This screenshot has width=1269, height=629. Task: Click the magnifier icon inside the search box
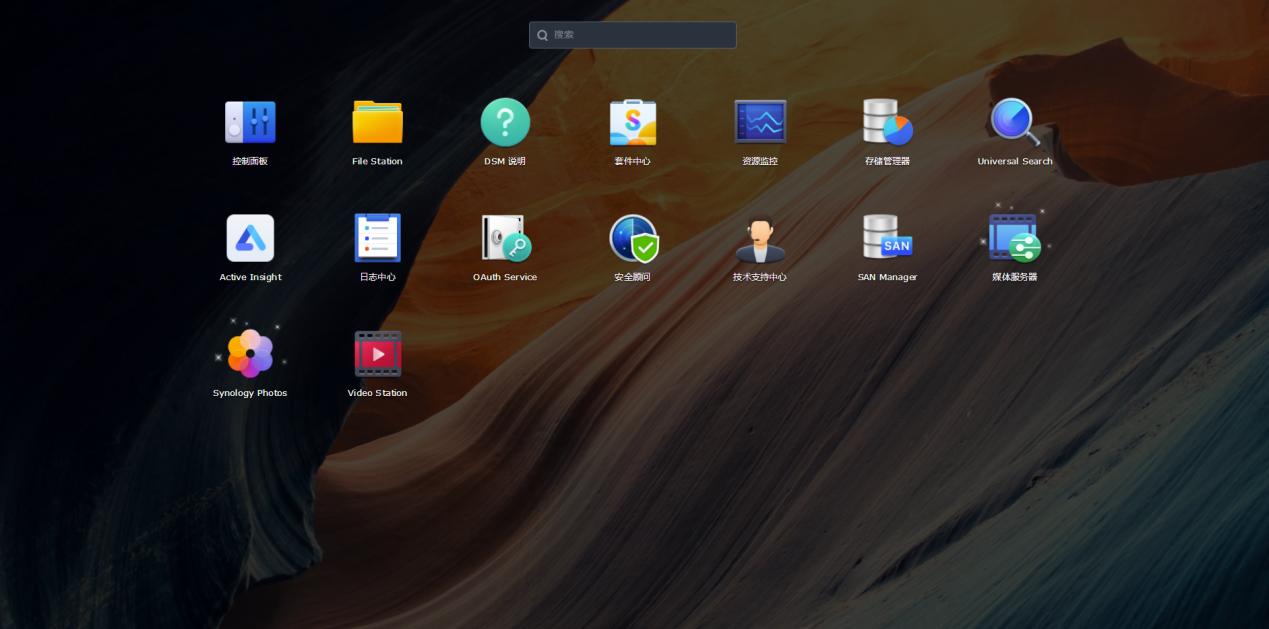click(543, 35)
